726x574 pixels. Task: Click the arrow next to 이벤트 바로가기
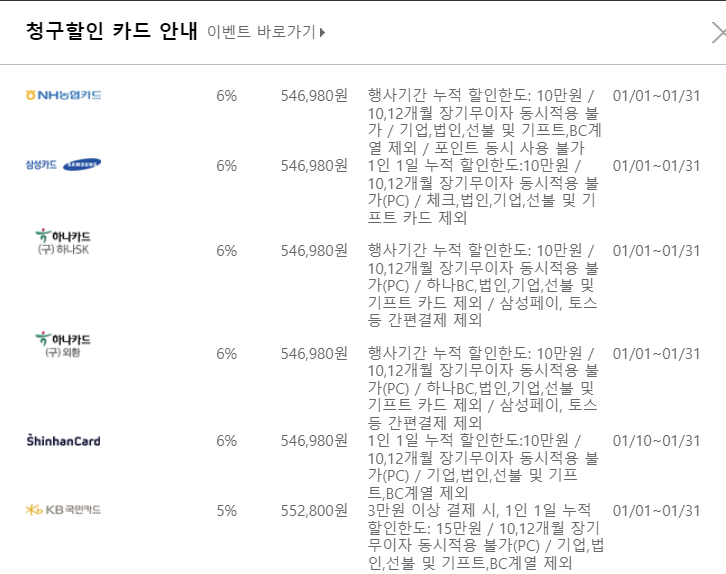pyautogui.click(x=323, y=32)
